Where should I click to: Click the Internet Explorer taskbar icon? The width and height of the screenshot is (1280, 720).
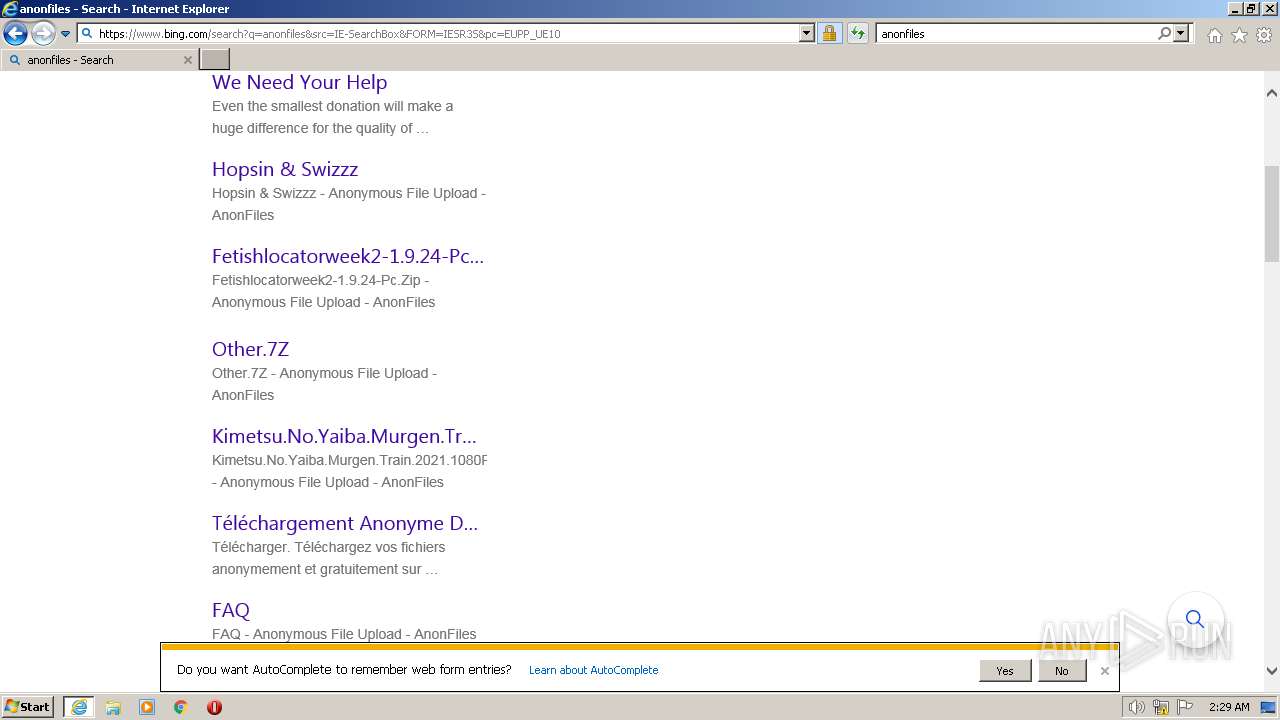pyautogui.click(x=79, y=707)
